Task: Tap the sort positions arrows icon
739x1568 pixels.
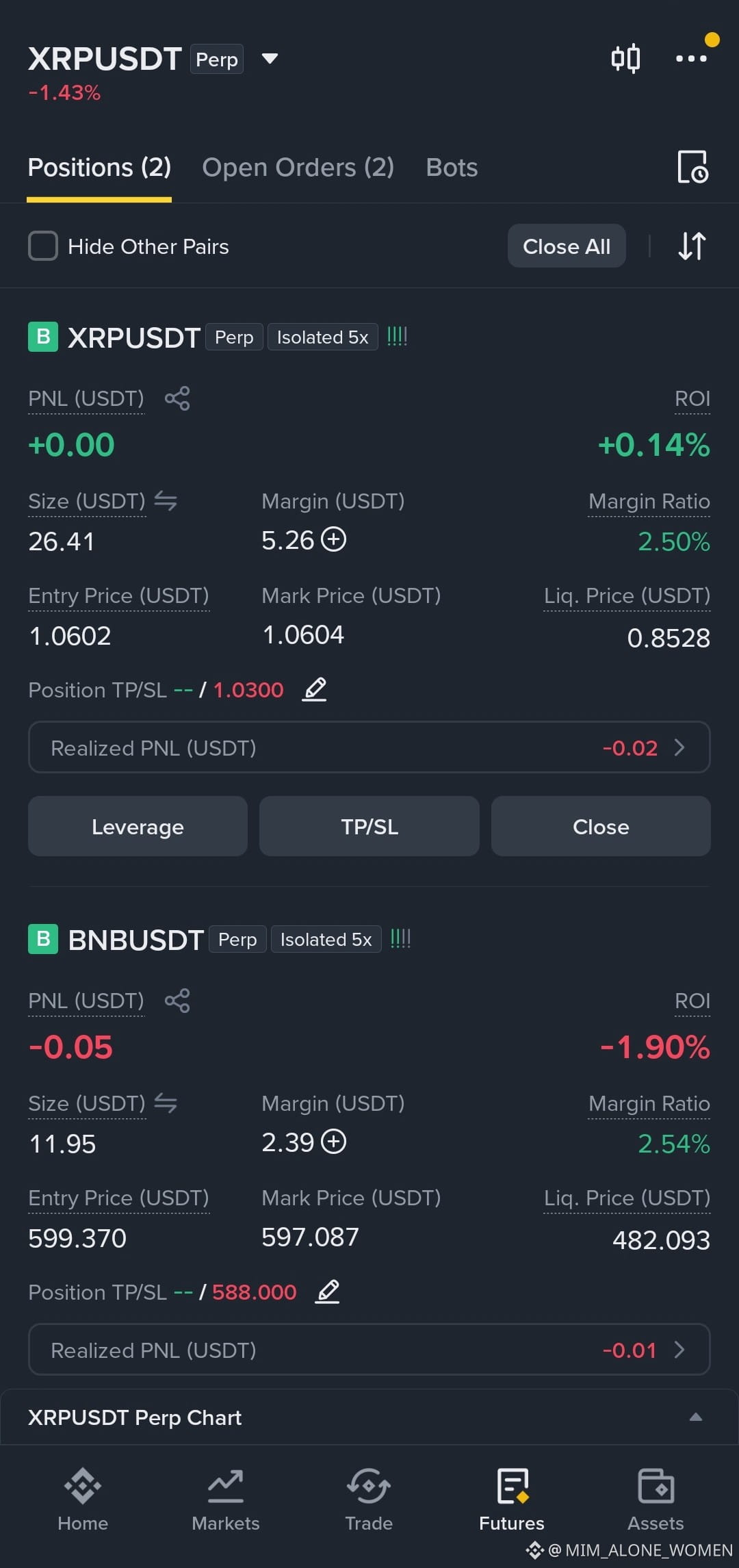Action: (x=692, y=246)
